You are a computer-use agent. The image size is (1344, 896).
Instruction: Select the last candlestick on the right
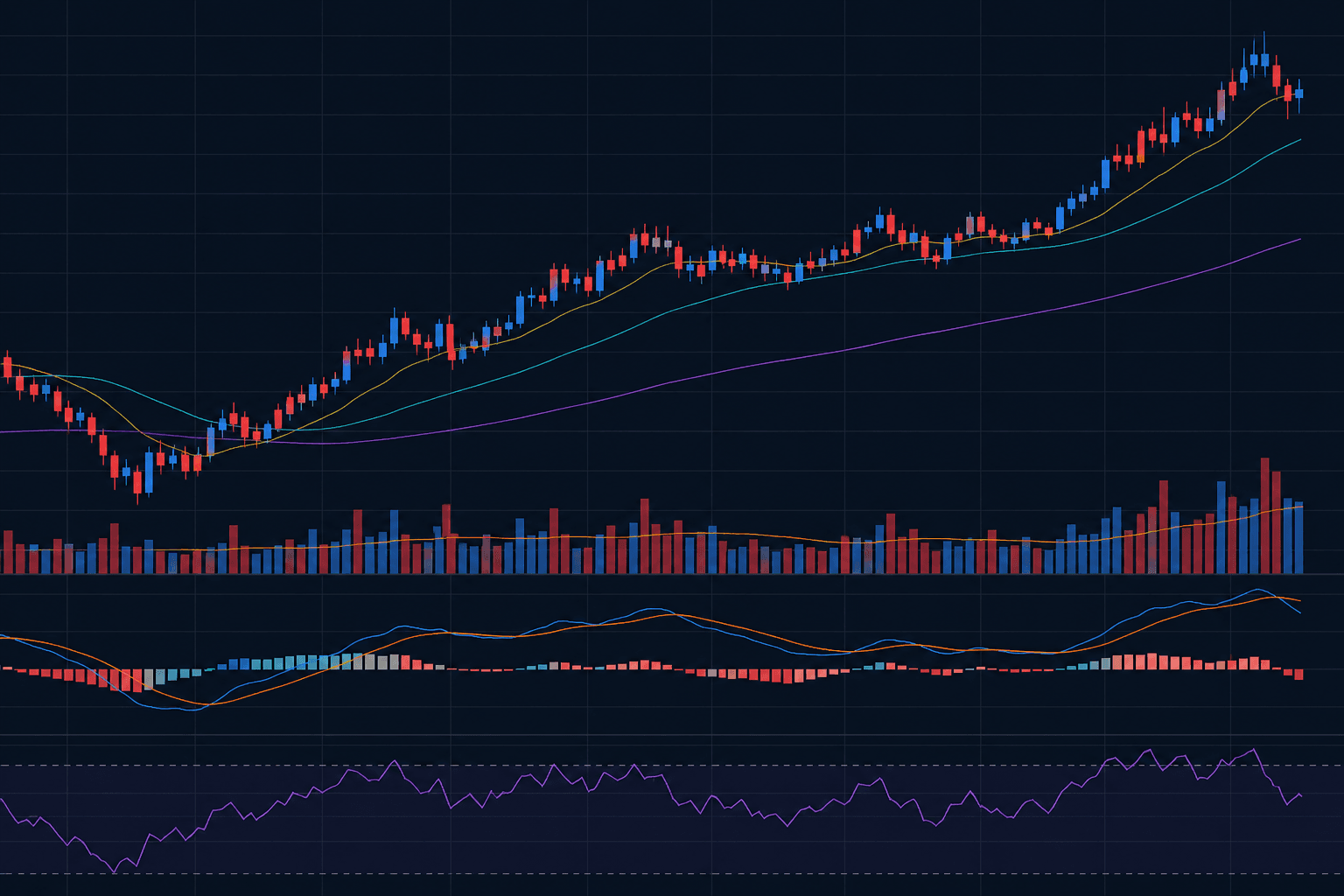point(1299,94)
